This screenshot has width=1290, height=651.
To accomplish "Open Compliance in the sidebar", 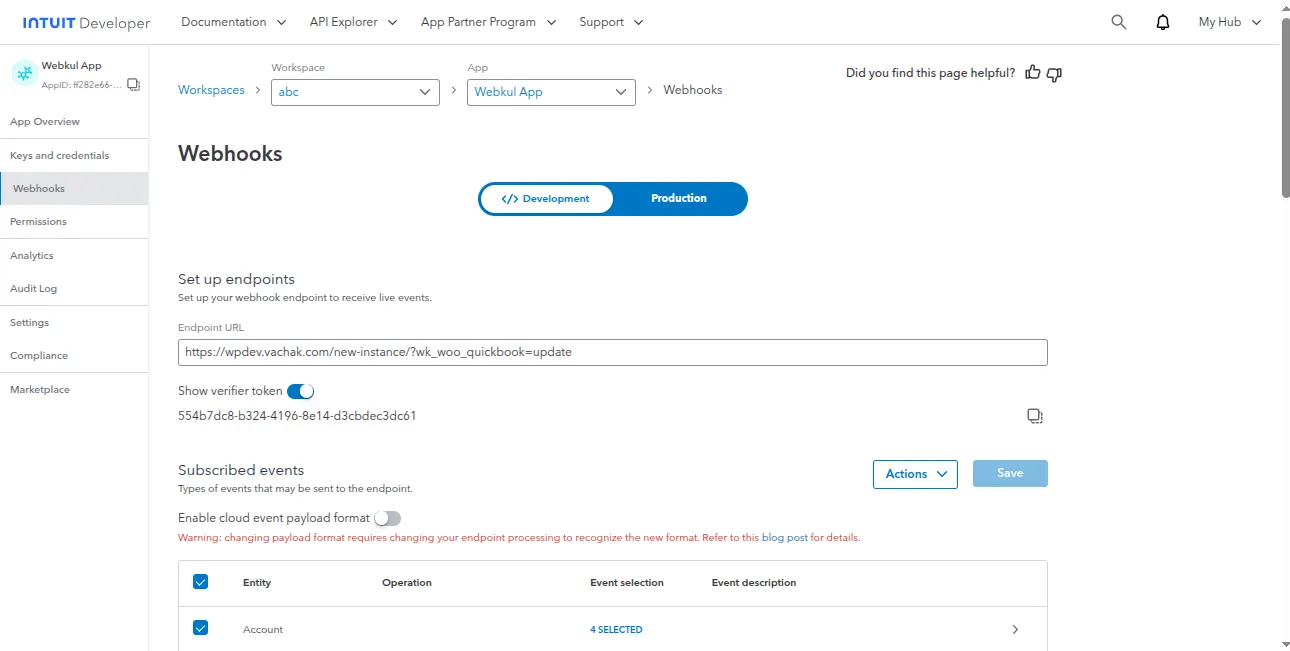I will (x=39, y=356).
